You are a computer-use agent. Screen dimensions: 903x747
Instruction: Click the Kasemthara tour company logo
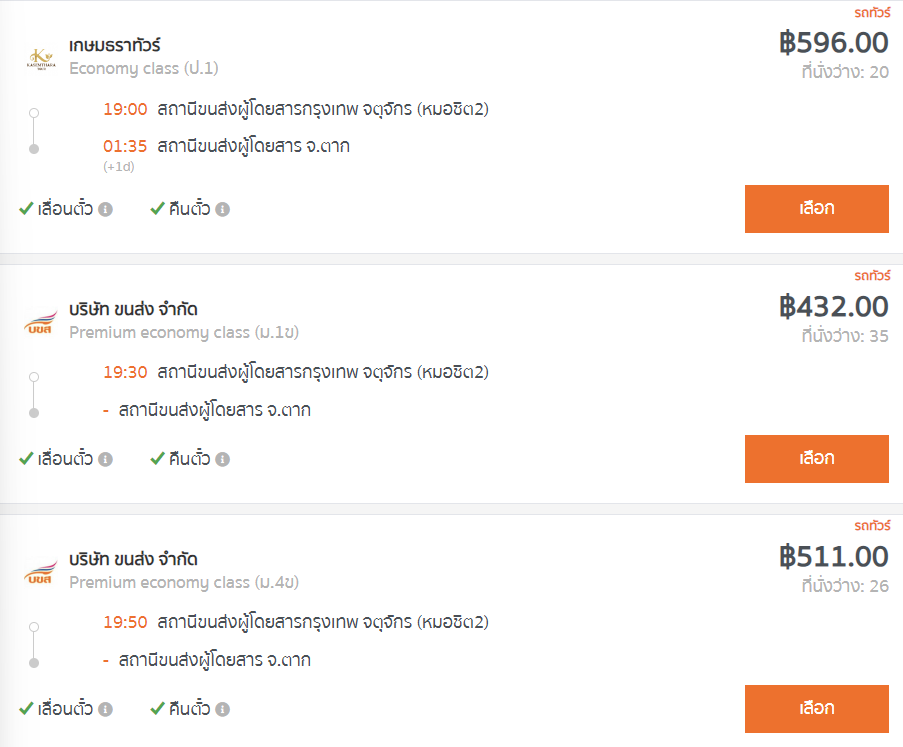pos(41,59)
